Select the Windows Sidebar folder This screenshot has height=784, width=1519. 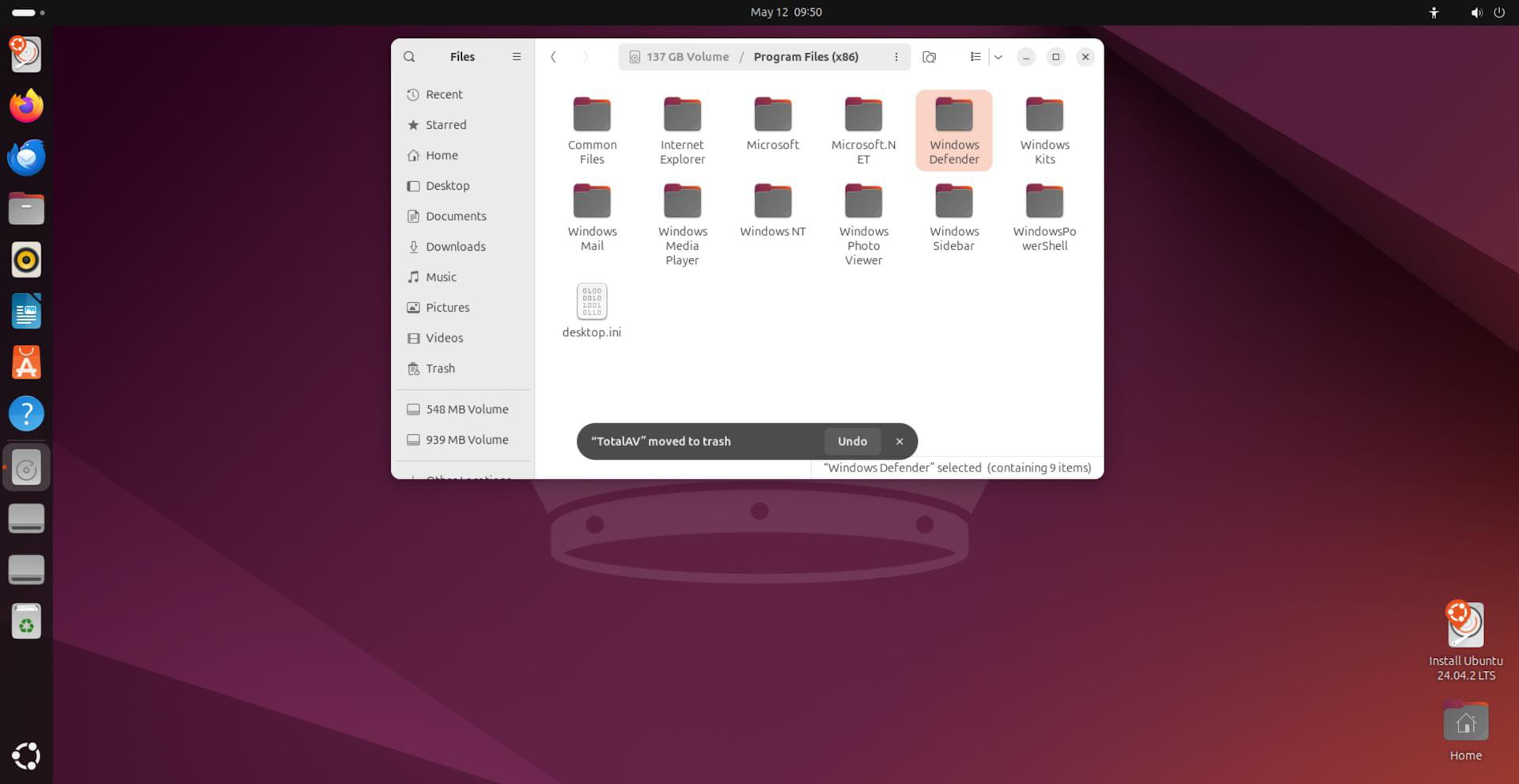(954, 217)
